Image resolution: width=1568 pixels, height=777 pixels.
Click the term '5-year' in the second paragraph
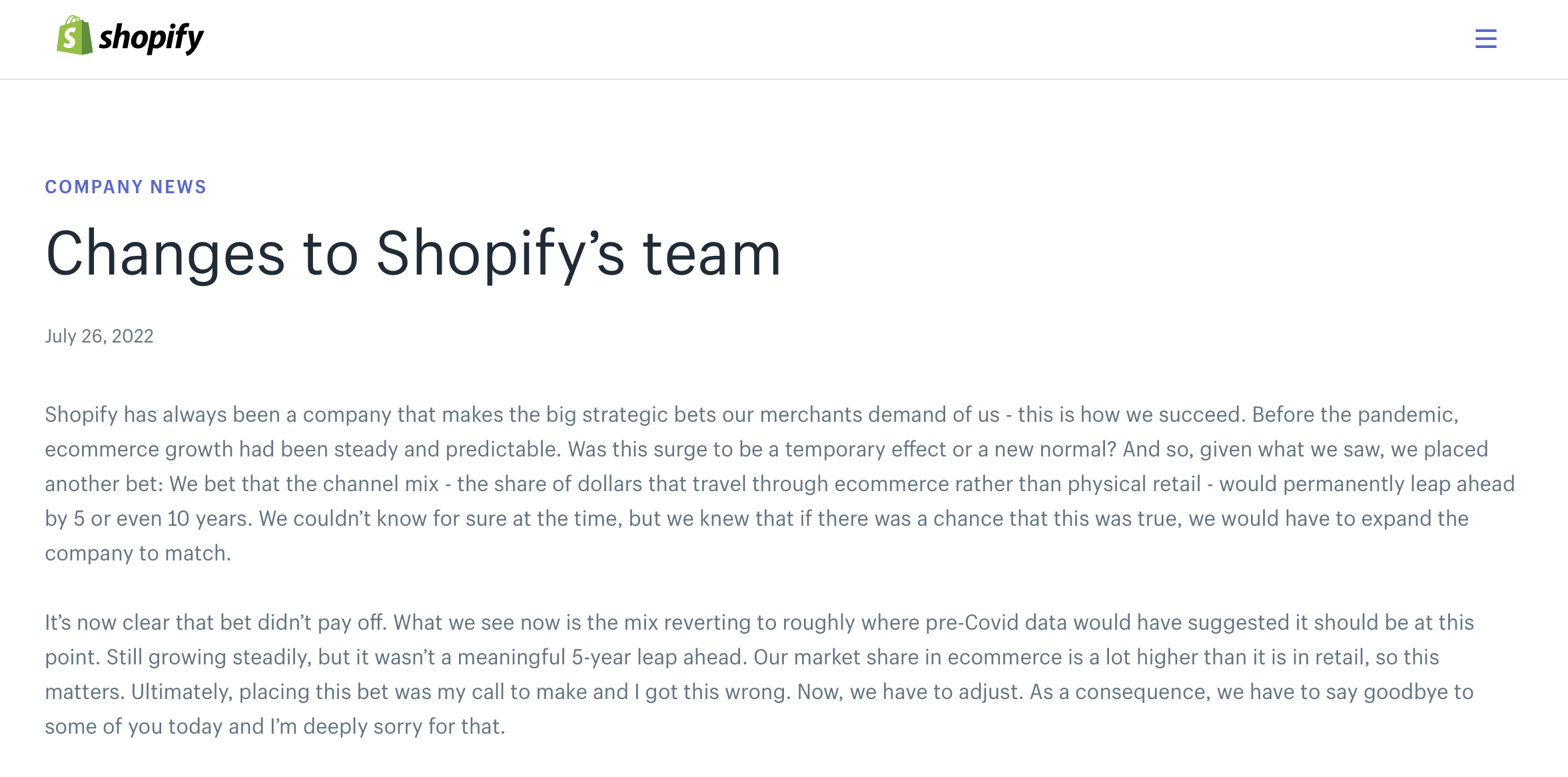601,658
